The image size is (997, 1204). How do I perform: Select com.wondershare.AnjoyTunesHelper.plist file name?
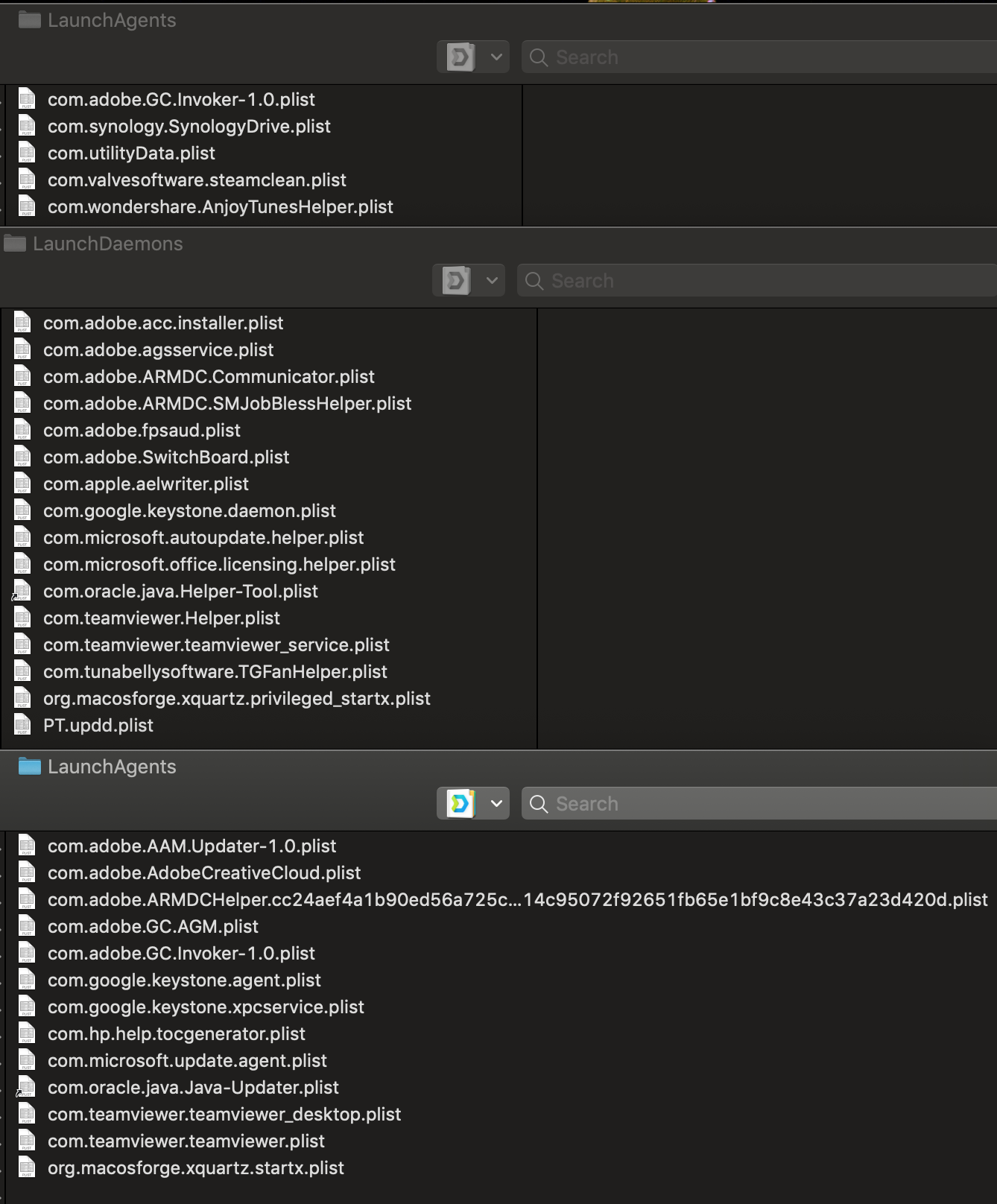click(x=221, y=206)
